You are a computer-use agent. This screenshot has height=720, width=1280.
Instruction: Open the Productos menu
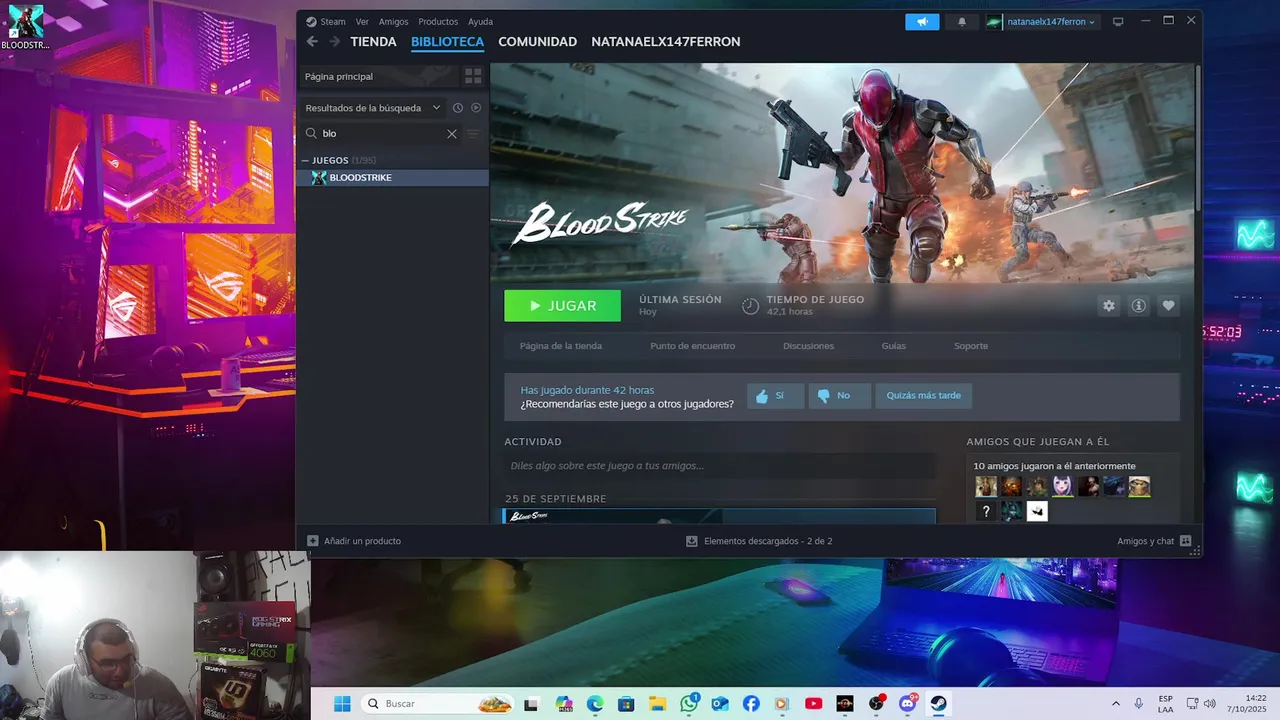[438, 21]
